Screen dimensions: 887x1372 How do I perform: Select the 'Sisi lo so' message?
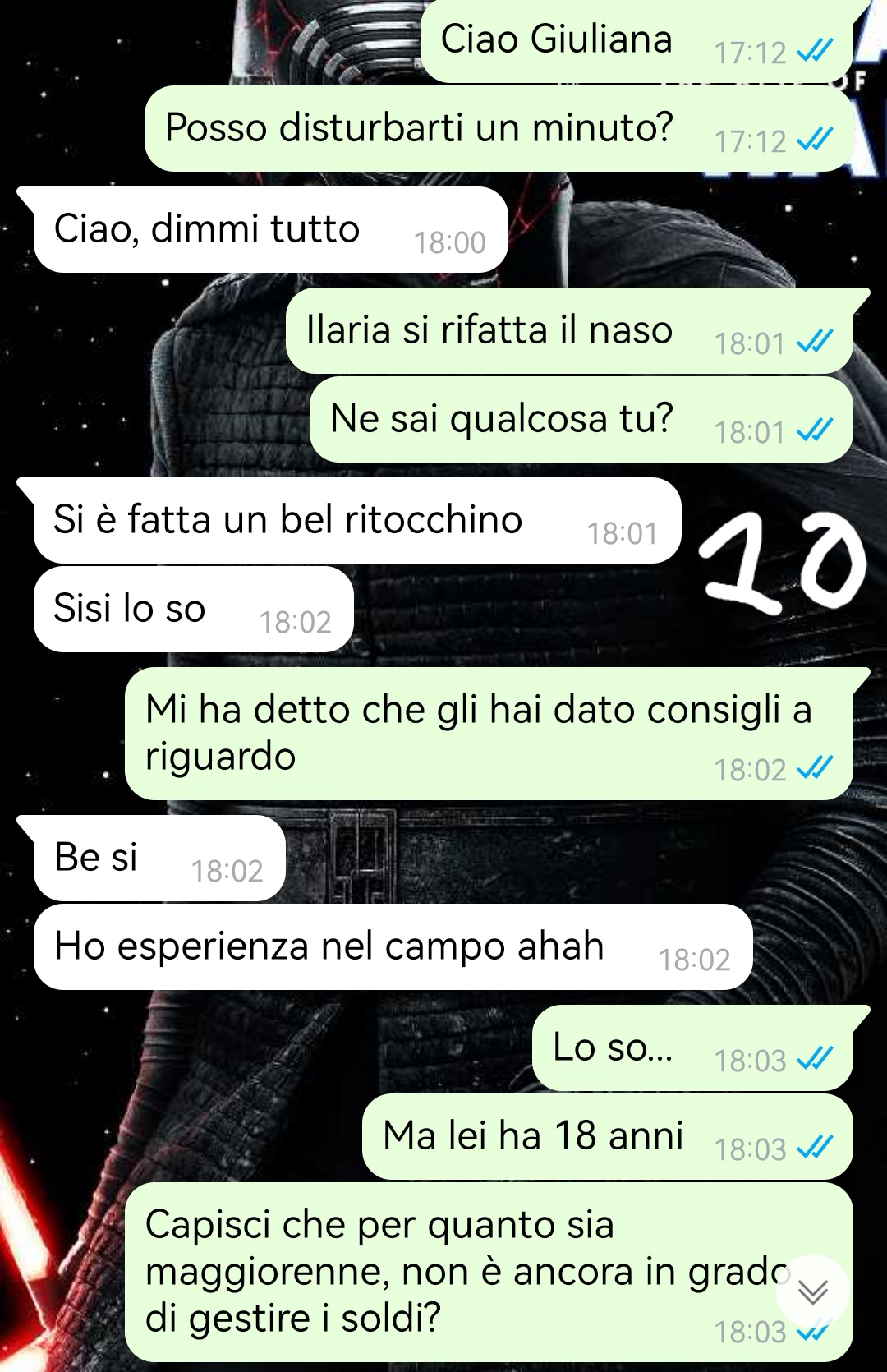(194, 609)
